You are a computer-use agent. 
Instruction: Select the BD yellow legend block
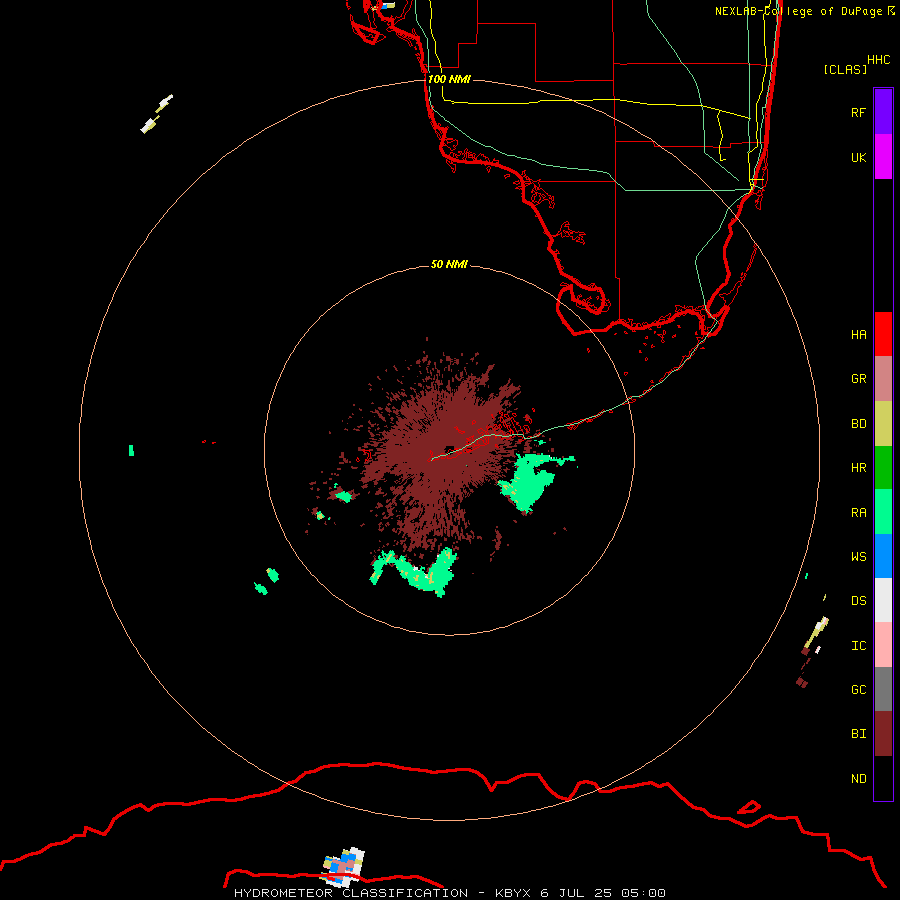883,424
